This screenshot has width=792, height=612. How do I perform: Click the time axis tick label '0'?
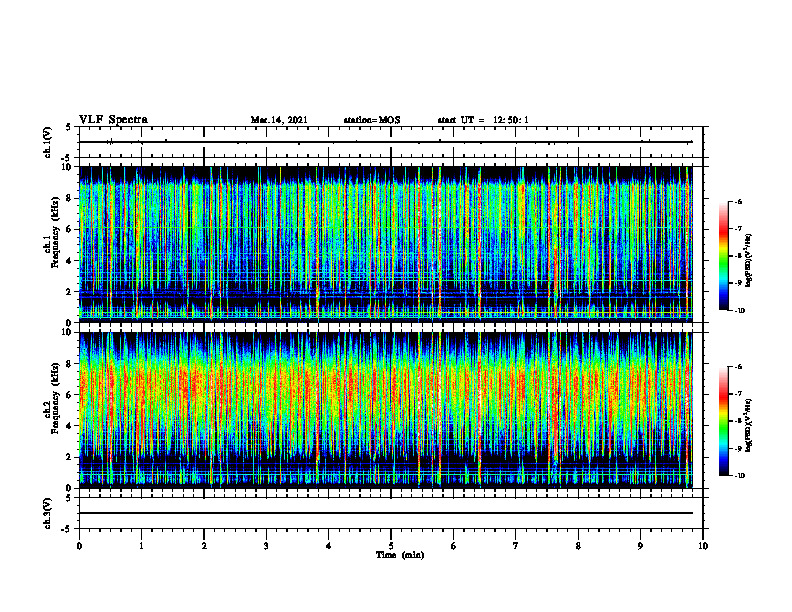79,546
